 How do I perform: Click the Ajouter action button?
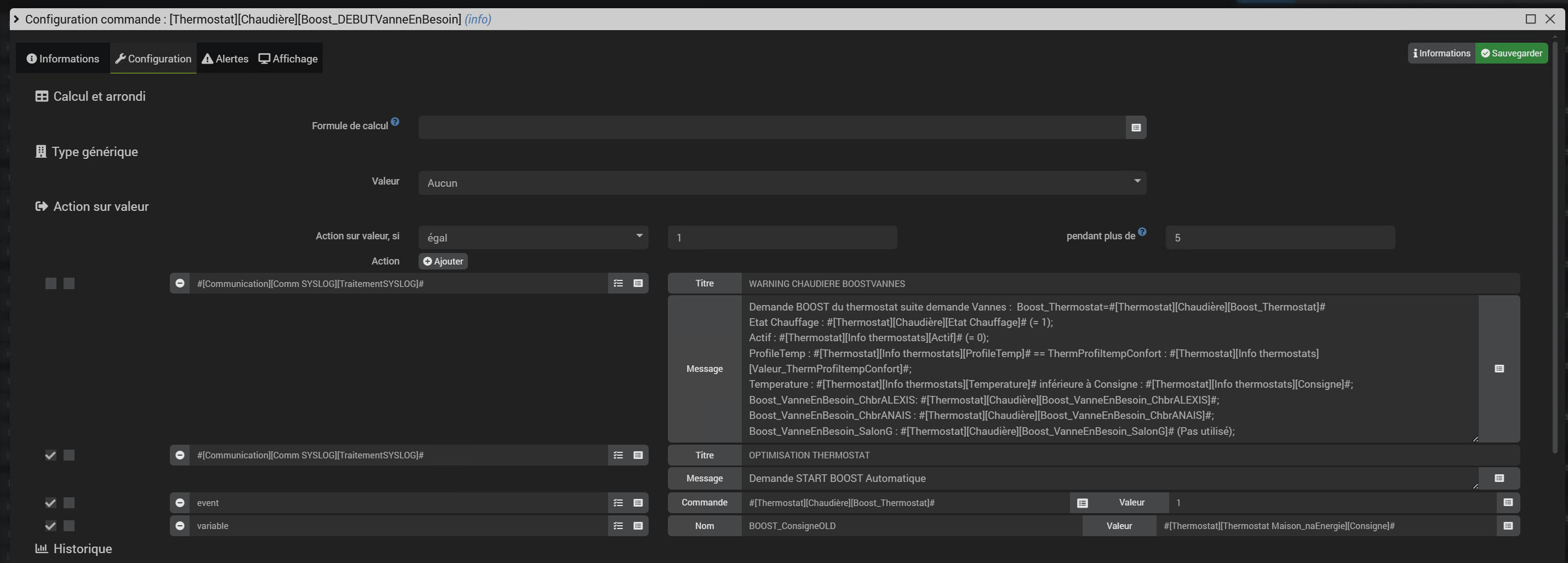click(443, 261)
